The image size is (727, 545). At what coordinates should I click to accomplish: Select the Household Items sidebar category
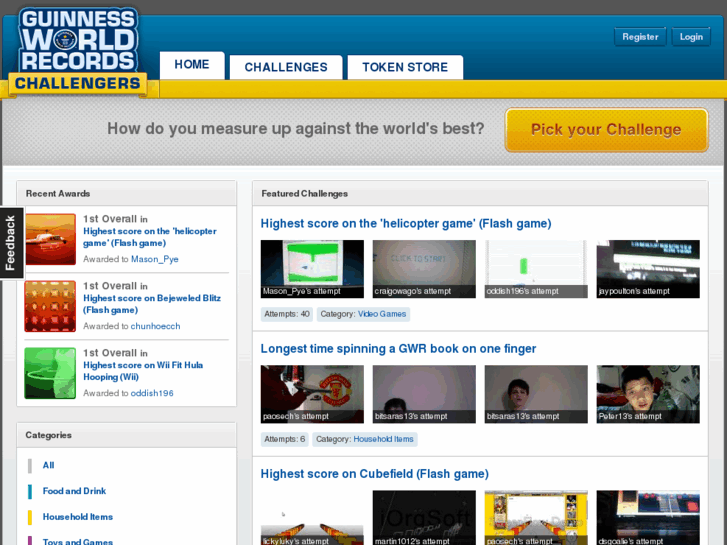tap(78, 517)
